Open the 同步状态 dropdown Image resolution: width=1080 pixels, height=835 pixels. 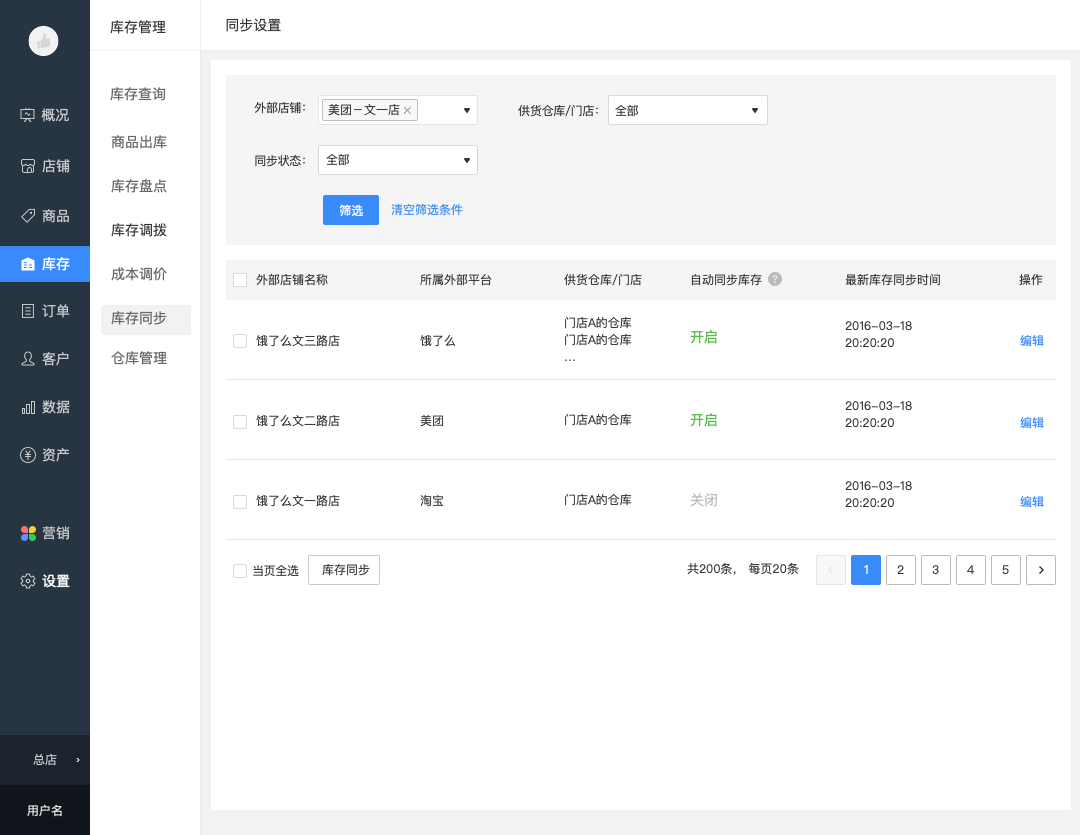point(466,160)
